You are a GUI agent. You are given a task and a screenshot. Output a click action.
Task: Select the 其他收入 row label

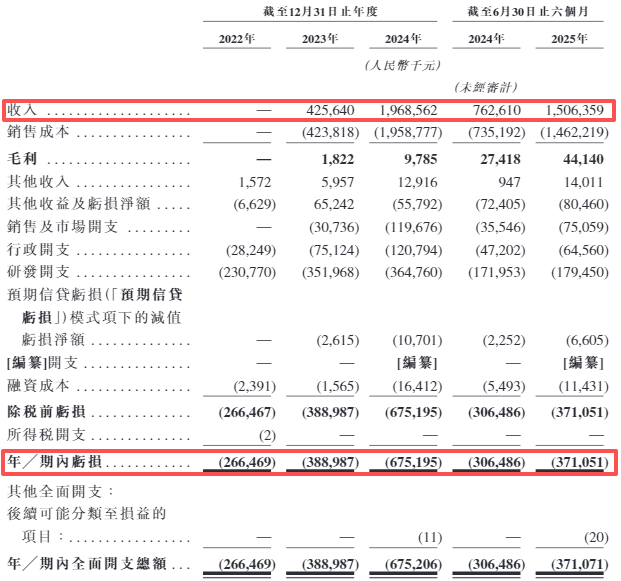38,181
